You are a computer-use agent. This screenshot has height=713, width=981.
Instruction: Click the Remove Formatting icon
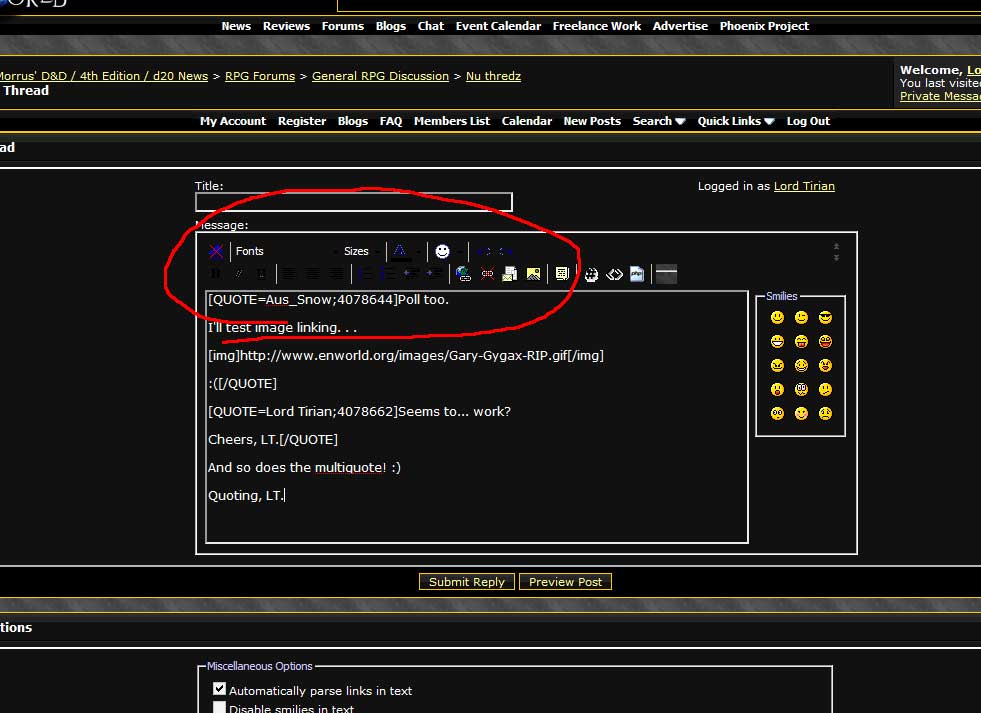coord(216,251)
